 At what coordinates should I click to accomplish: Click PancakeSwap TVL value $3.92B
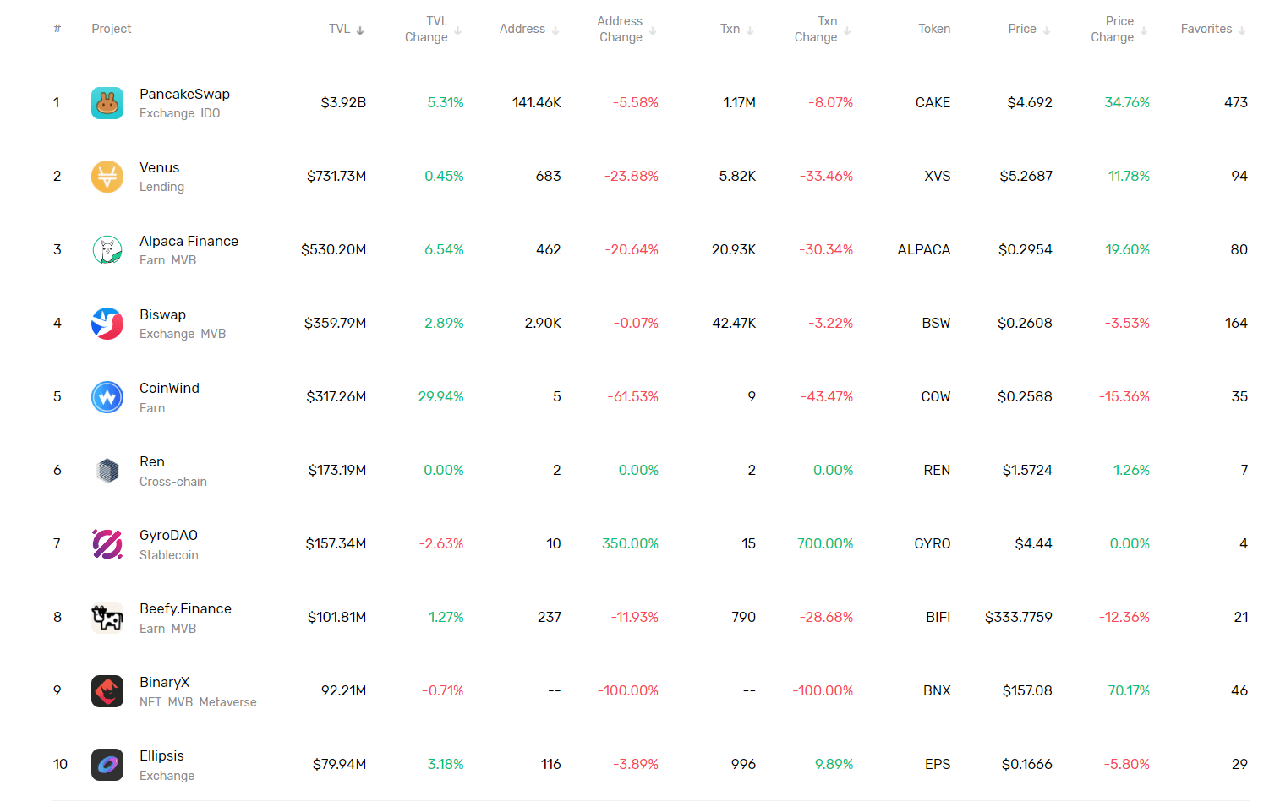(343, 102)
